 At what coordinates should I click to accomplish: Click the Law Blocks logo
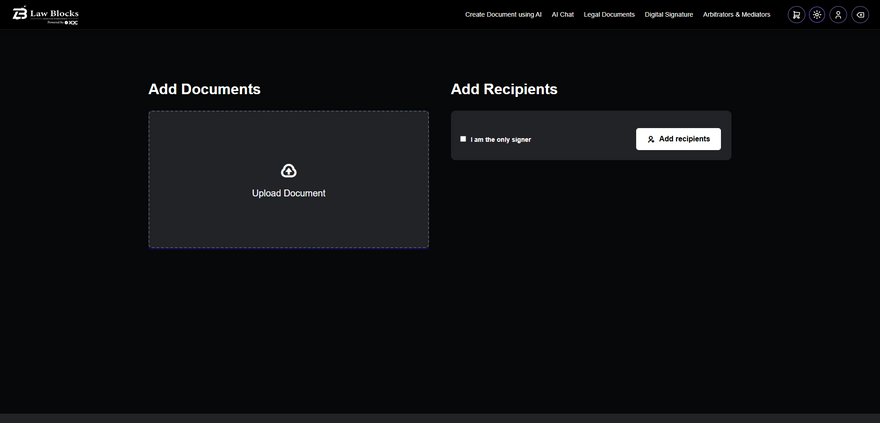tap(46, 13)
